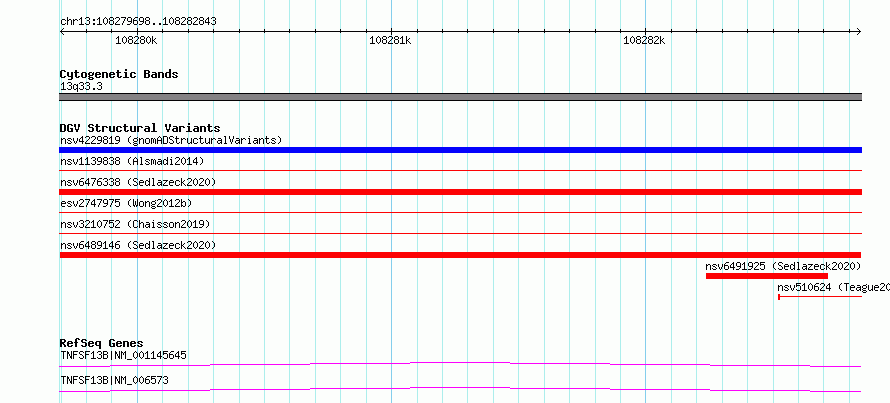Click the 108281k ruler position label
Screen dimensions: 890x403
click(x=390, y=41)
